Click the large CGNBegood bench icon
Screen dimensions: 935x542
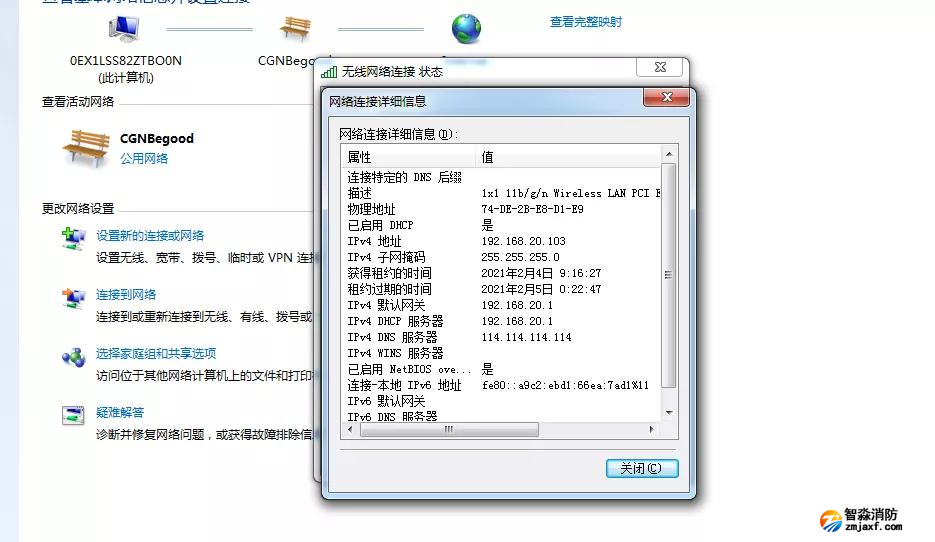pos(86,147)
